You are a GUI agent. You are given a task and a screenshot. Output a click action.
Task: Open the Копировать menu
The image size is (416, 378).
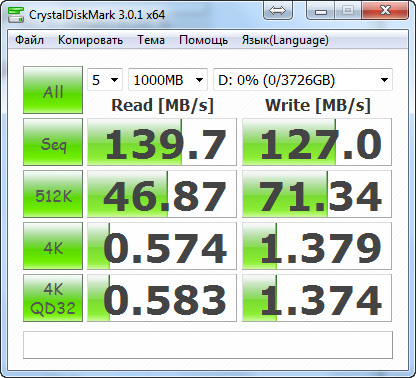click(90, 40)
